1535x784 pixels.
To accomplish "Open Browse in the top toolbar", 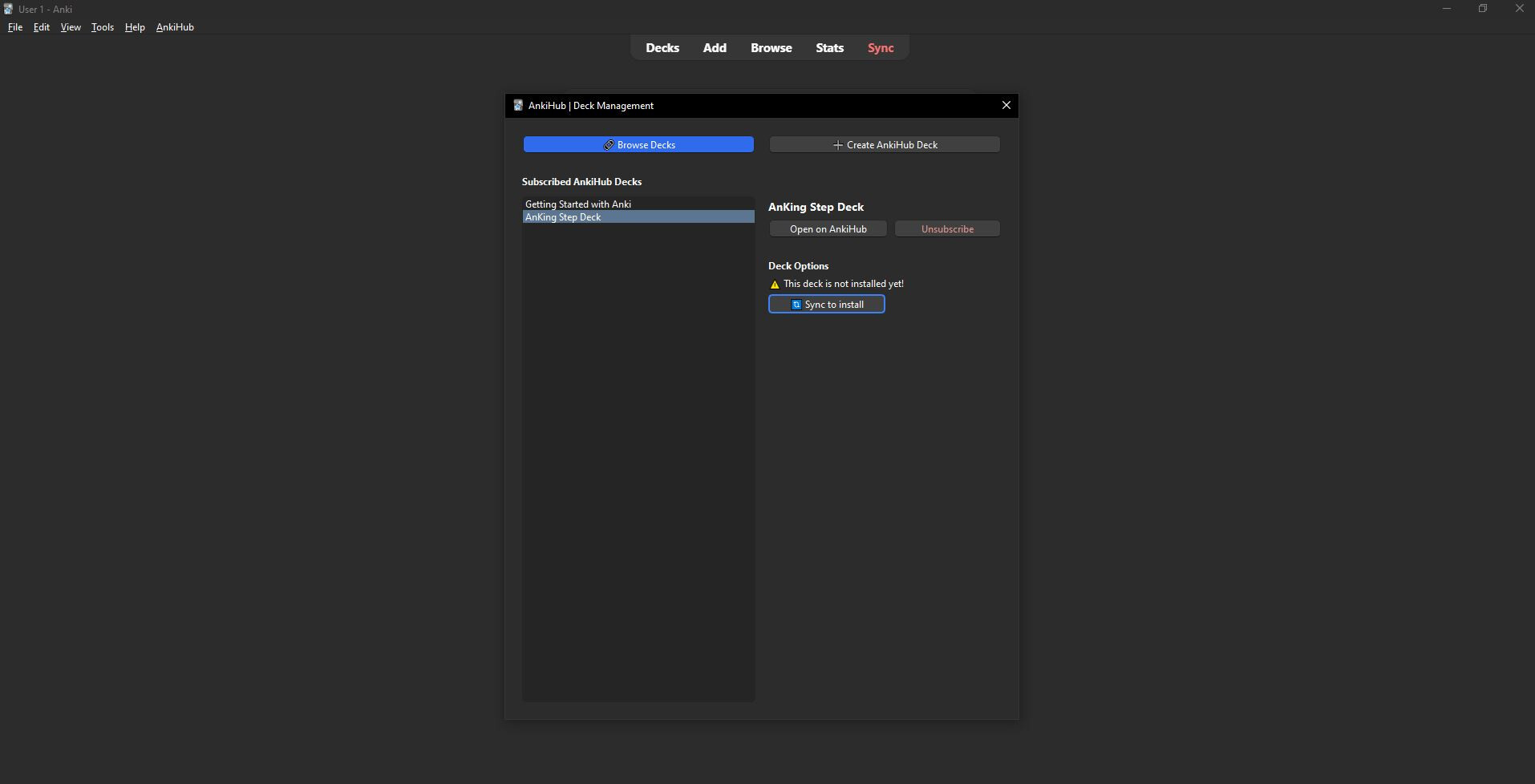I will [771, 48].
